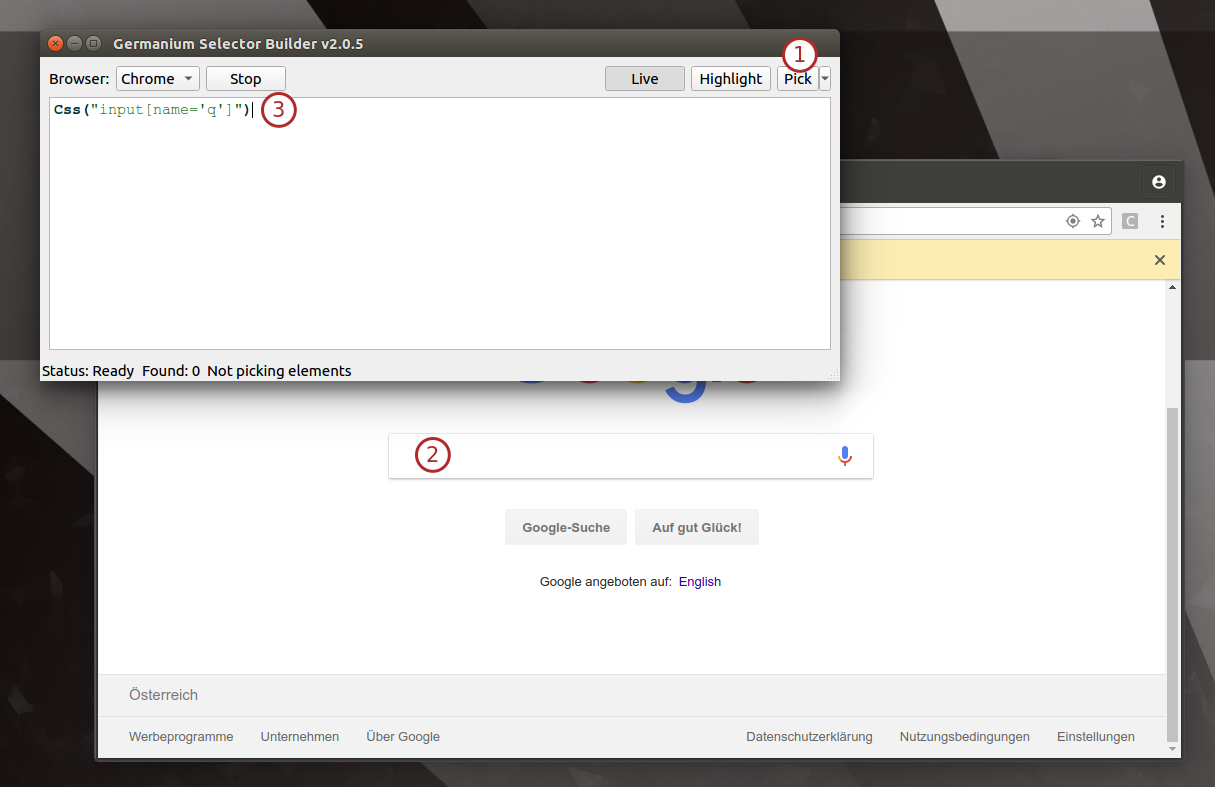
Task: Click the Pick button
Action: (x=797, y=79)
